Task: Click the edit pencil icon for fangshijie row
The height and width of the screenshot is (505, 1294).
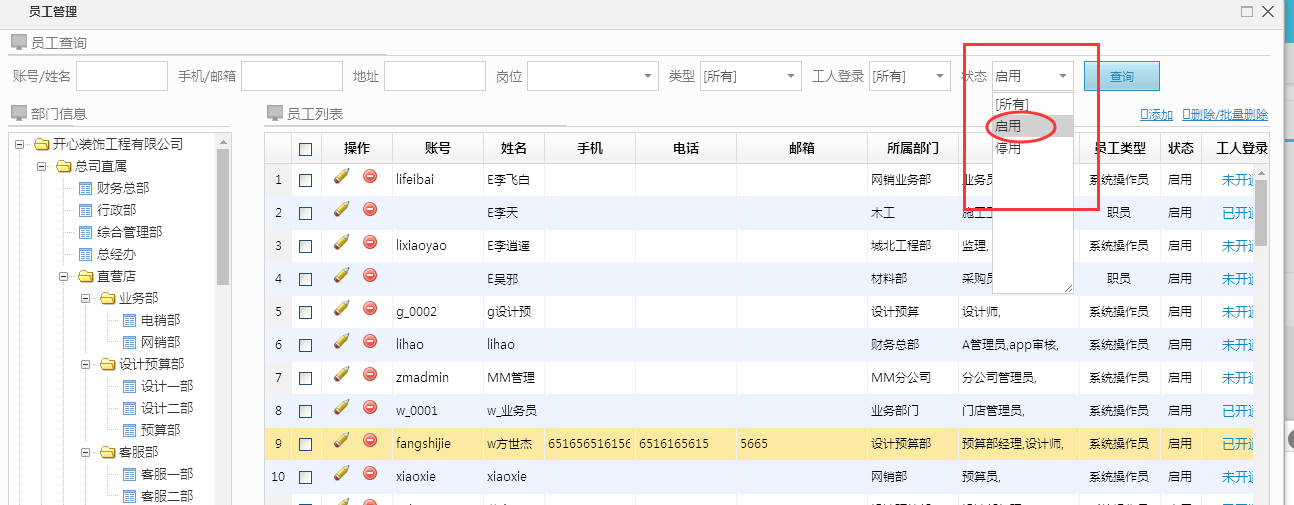Action: coord(341,441)
